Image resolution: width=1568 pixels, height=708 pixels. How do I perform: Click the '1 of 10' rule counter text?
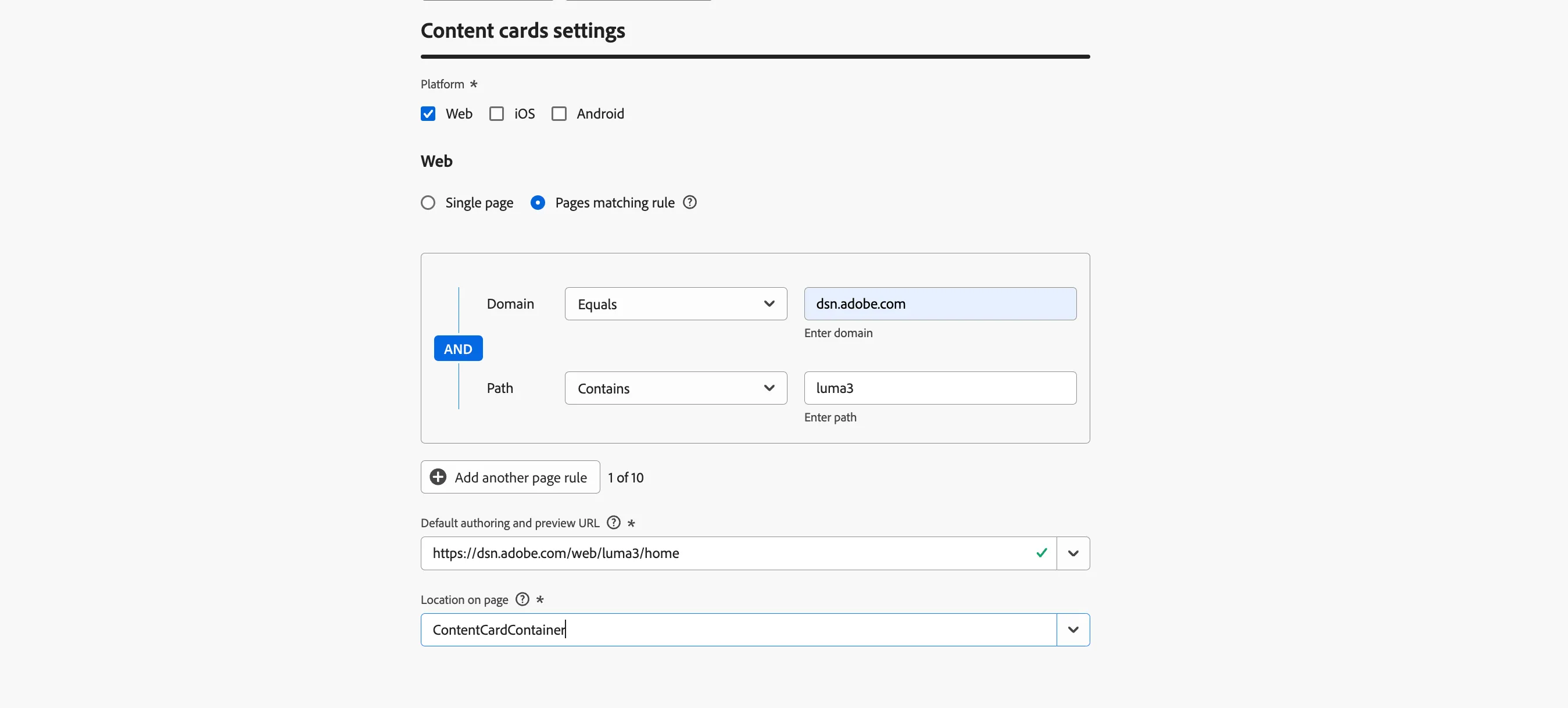pyautogui.click(x=625, y=478)
